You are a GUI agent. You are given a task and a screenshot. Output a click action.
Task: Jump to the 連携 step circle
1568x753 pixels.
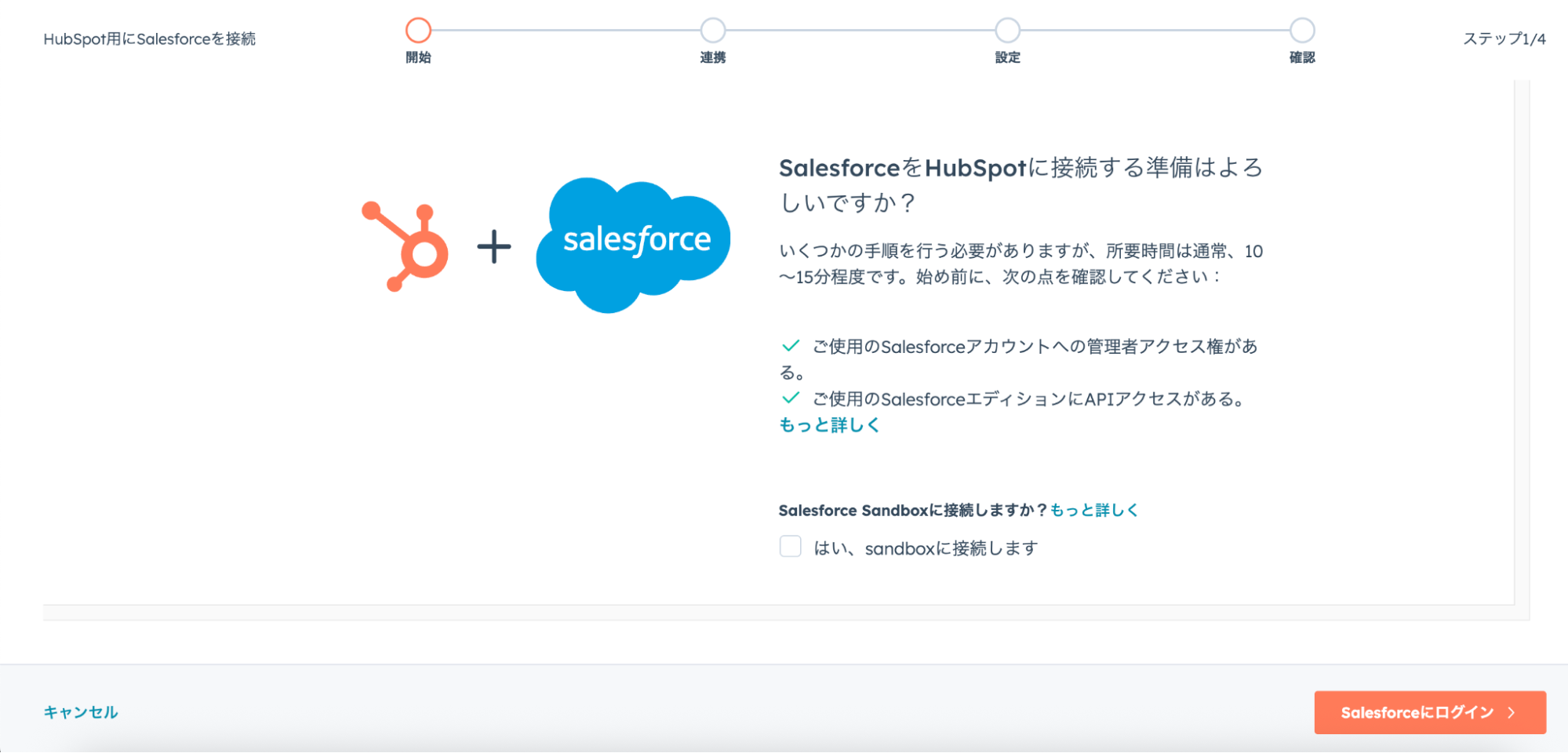[712, 31]
